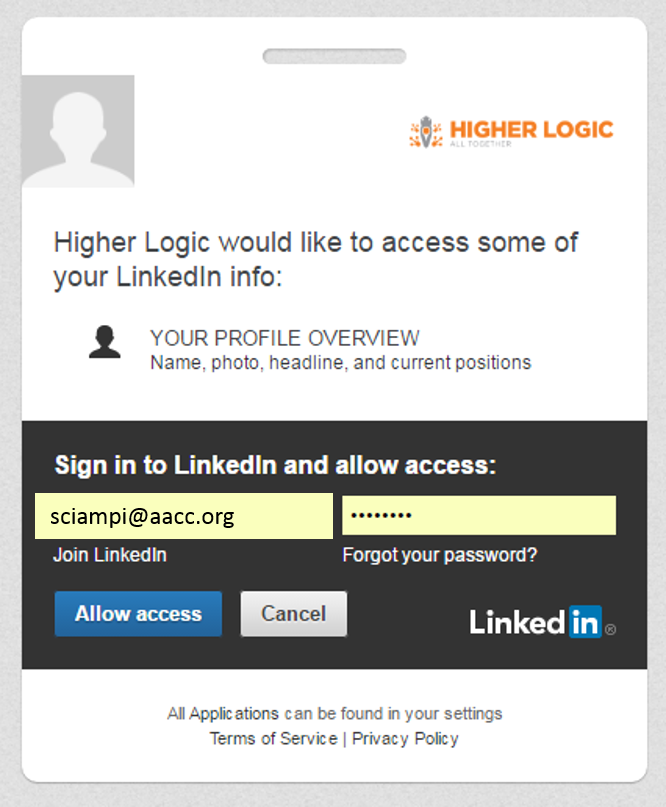
Task: Click 'All Applications can be found in your settings' text
Action: (334, 713)
